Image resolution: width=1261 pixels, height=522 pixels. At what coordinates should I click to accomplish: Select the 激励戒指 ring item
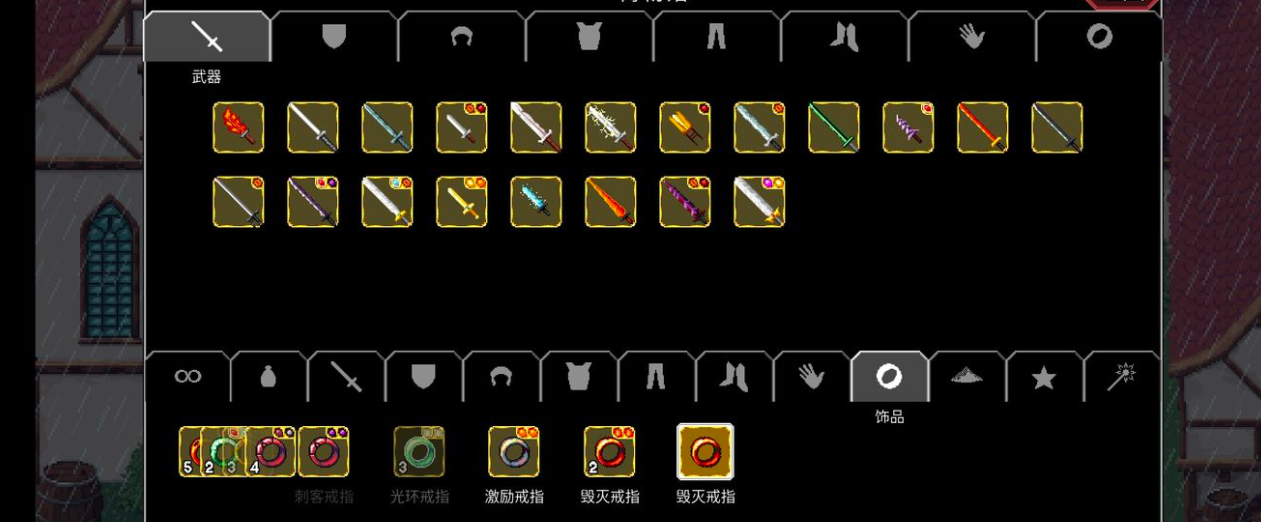(x=513, y=452)
